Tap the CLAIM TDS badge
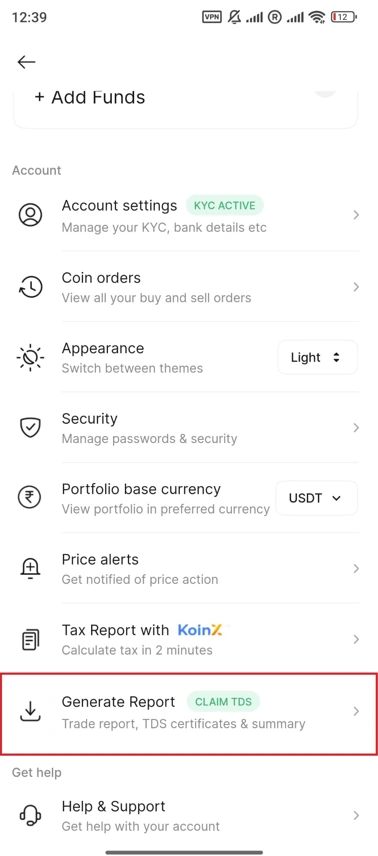The image size is (378, 856). point(223,702)
